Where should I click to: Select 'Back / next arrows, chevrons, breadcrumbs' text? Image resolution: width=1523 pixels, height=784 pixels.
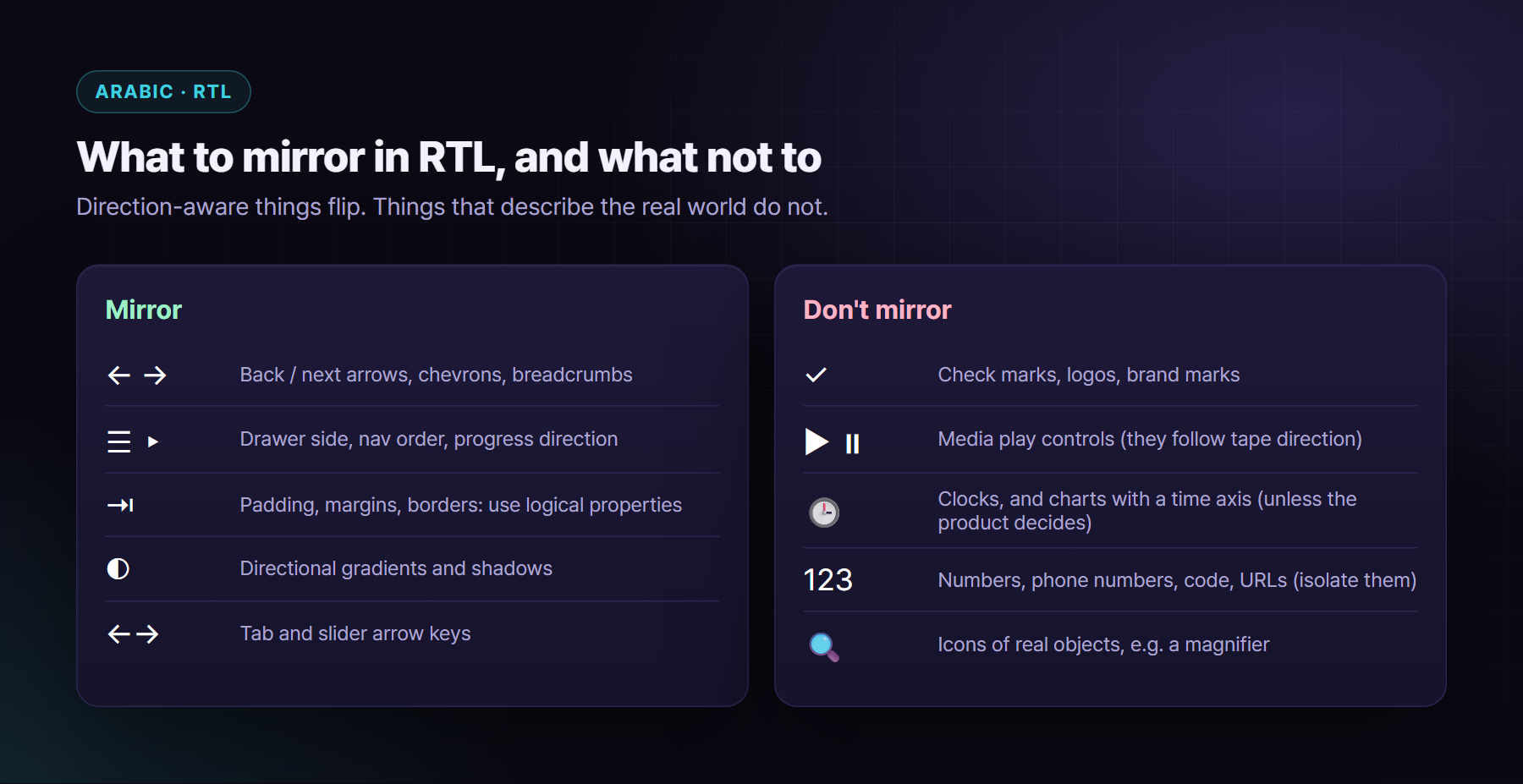click(x=436, y=375)
